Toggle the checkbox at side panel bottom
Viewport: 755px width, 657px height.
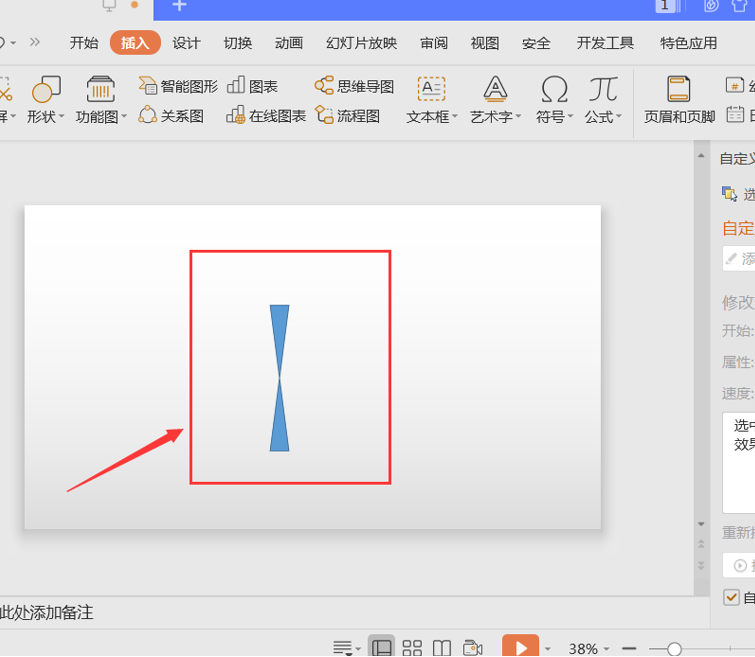tap(731, 597)
